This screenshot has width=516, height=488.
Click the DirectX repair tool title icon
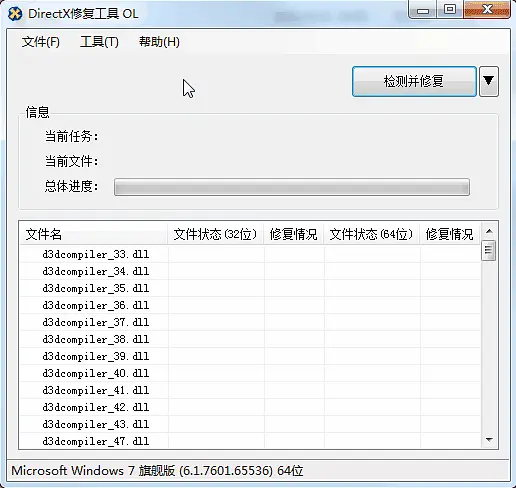tap(15, 14)
